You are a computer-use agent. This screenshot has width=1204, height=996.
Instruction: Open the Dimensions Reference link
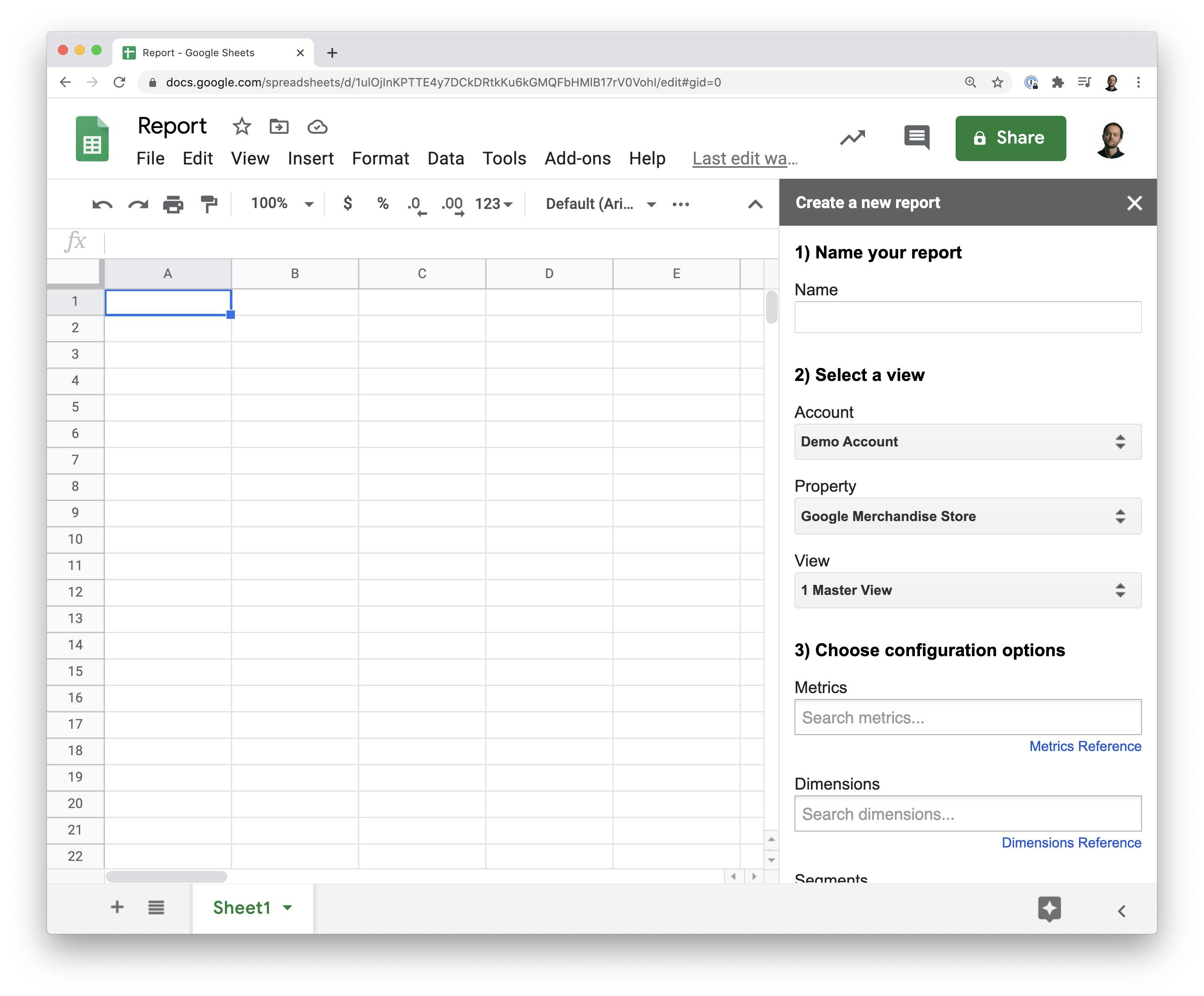(1071, 842)
